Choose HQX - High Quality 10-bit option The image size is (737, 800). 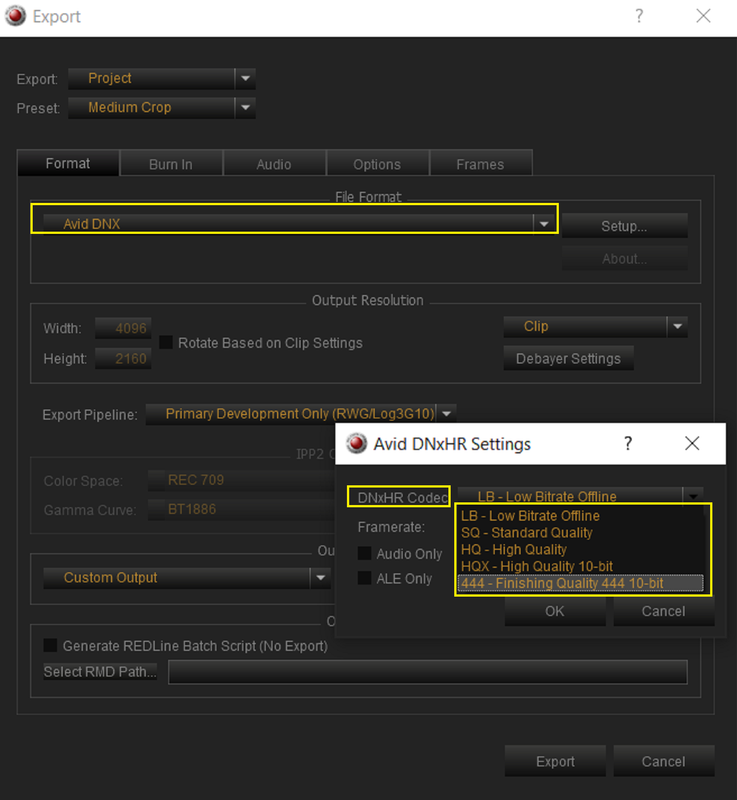tap(580, 566)
